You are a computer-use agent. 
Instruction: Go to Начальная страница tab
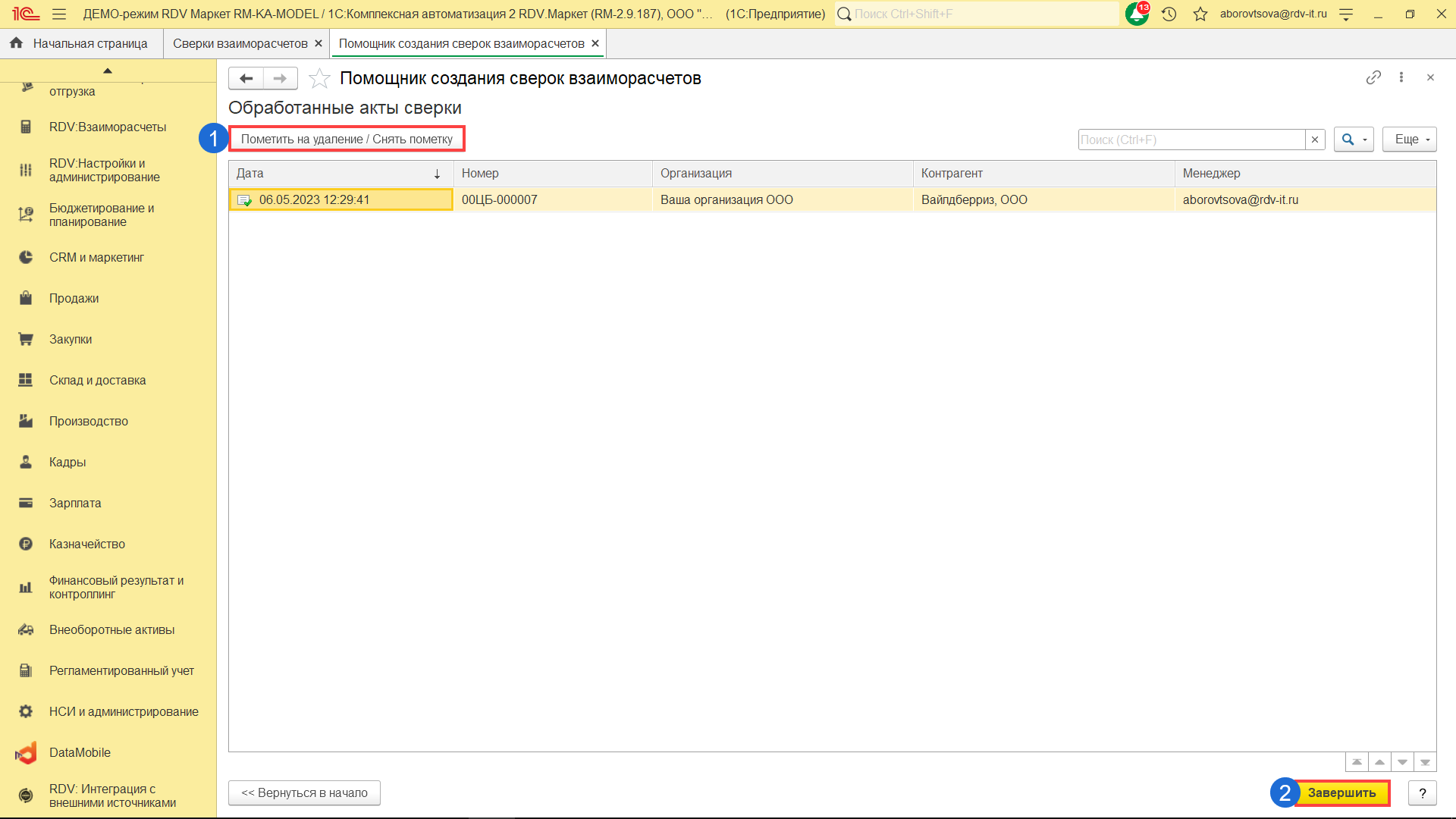coord(89,43)
